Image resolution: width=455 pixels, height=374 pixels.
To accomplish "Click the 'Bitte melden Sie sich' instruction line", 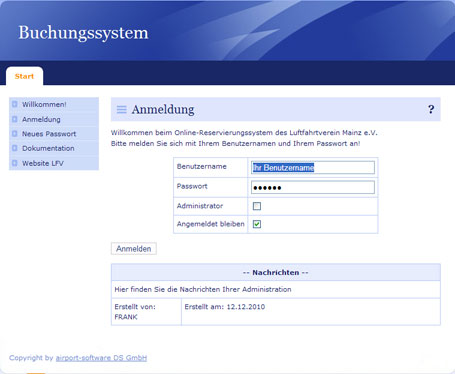I will click(235, 144).
